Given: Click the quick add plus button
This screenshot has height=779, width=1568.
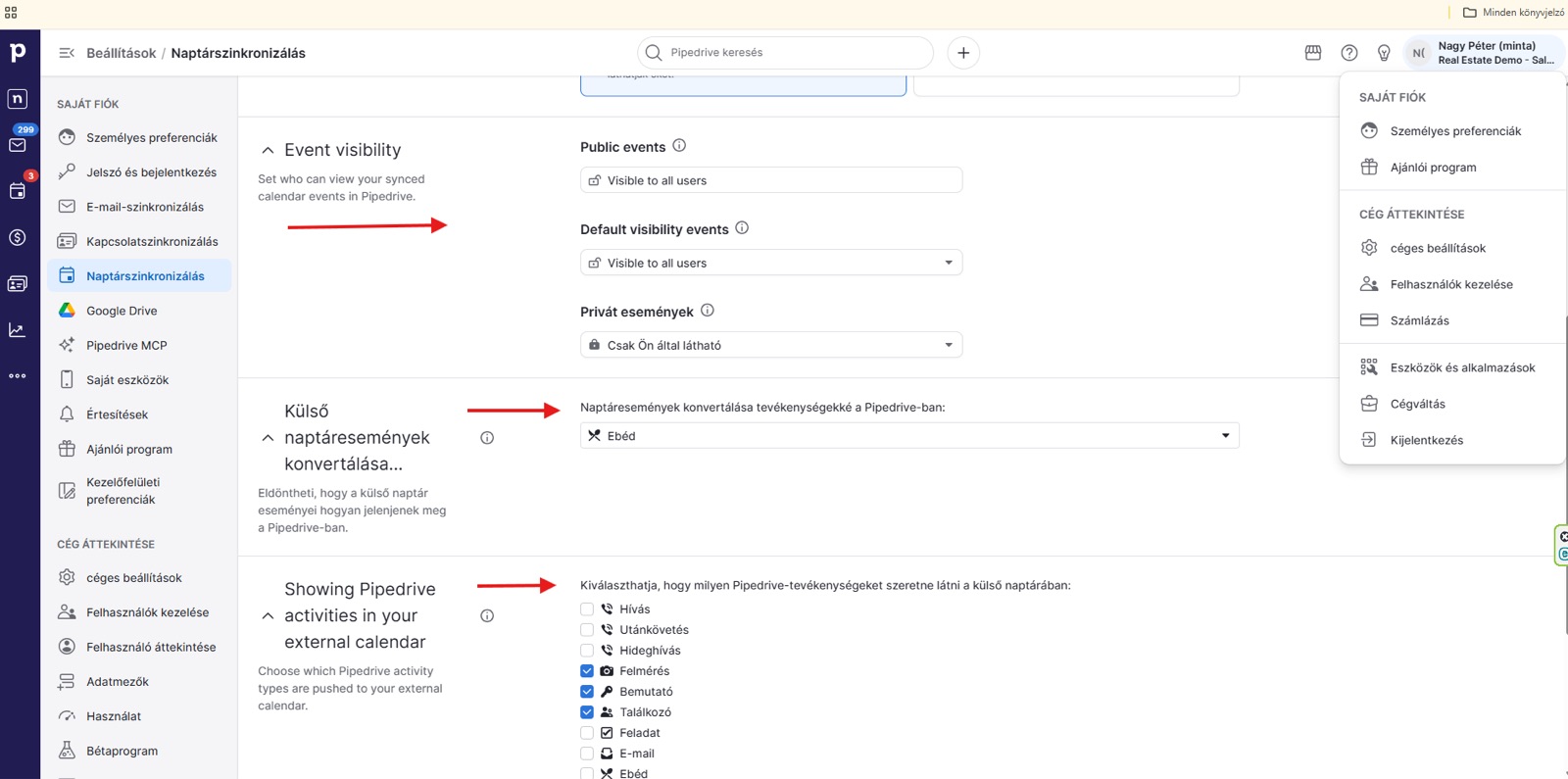Looking at the screenshot, I should point(963,53).
